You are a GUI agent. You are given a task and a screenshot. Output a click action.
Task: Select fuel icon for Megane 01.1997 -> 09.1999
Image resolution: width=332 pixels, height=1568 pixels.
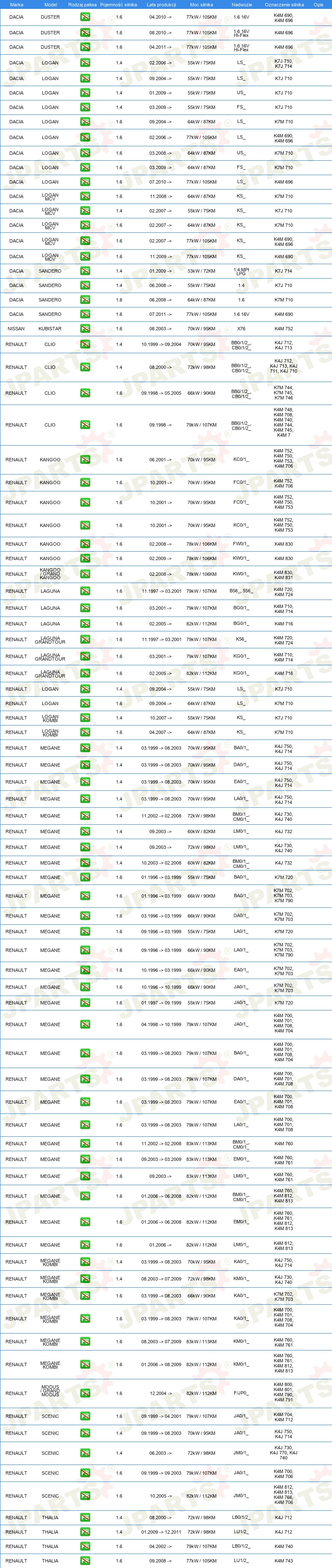(x=84, y=1002)
